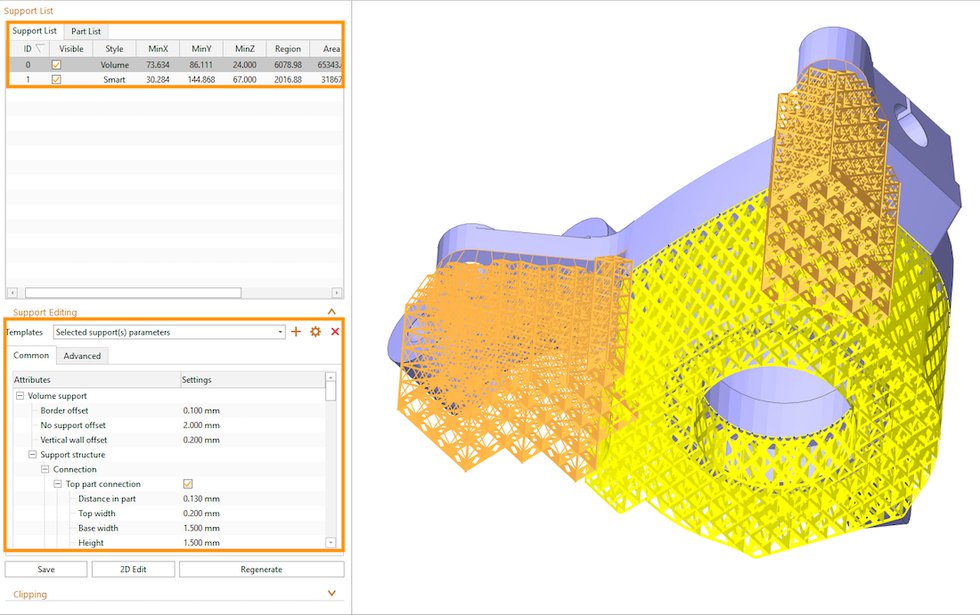Uncheck Top part connection checkbox
This screenshot has width=980, height=615.
pos(188,484)
